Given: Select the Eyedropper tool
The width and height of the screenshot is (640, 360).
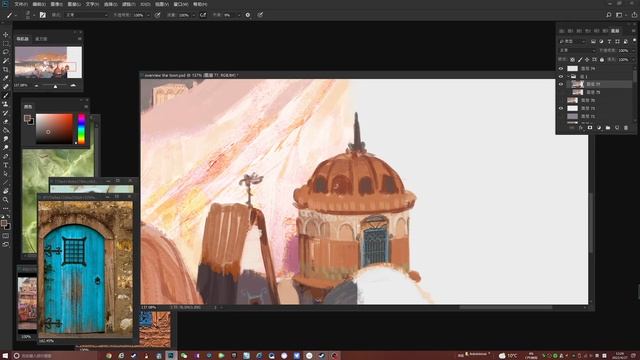Looking at the screenshot, I should tap(6, 78).
